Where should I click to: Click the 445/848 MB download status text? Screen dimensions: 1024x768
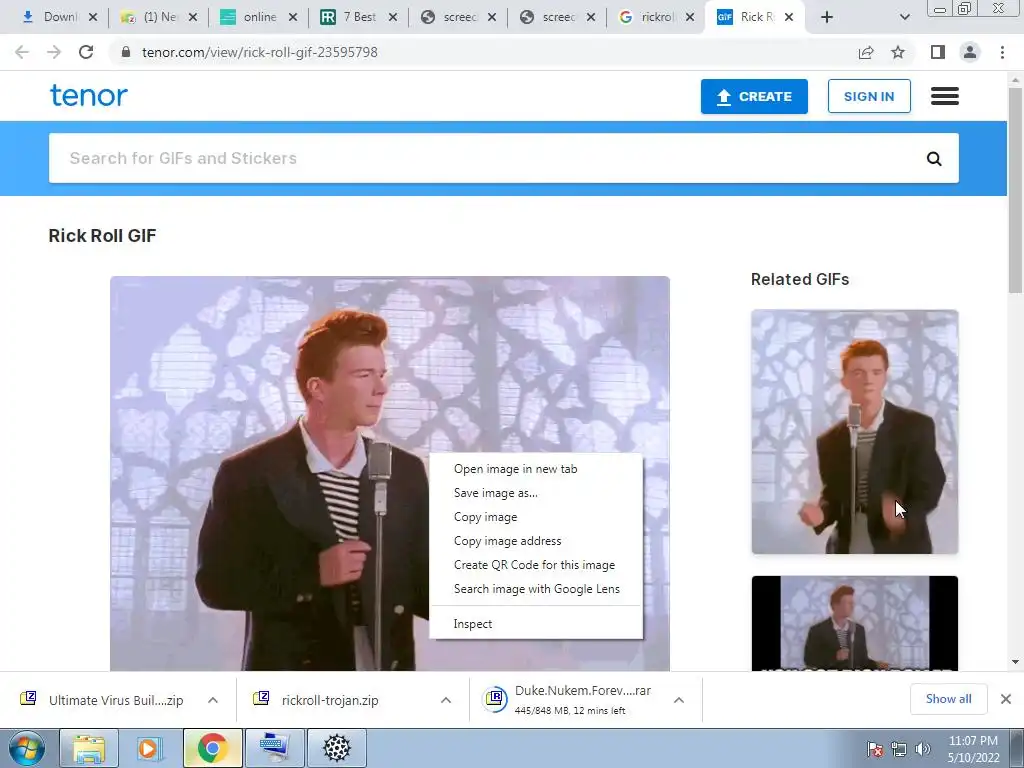(570, 711)
